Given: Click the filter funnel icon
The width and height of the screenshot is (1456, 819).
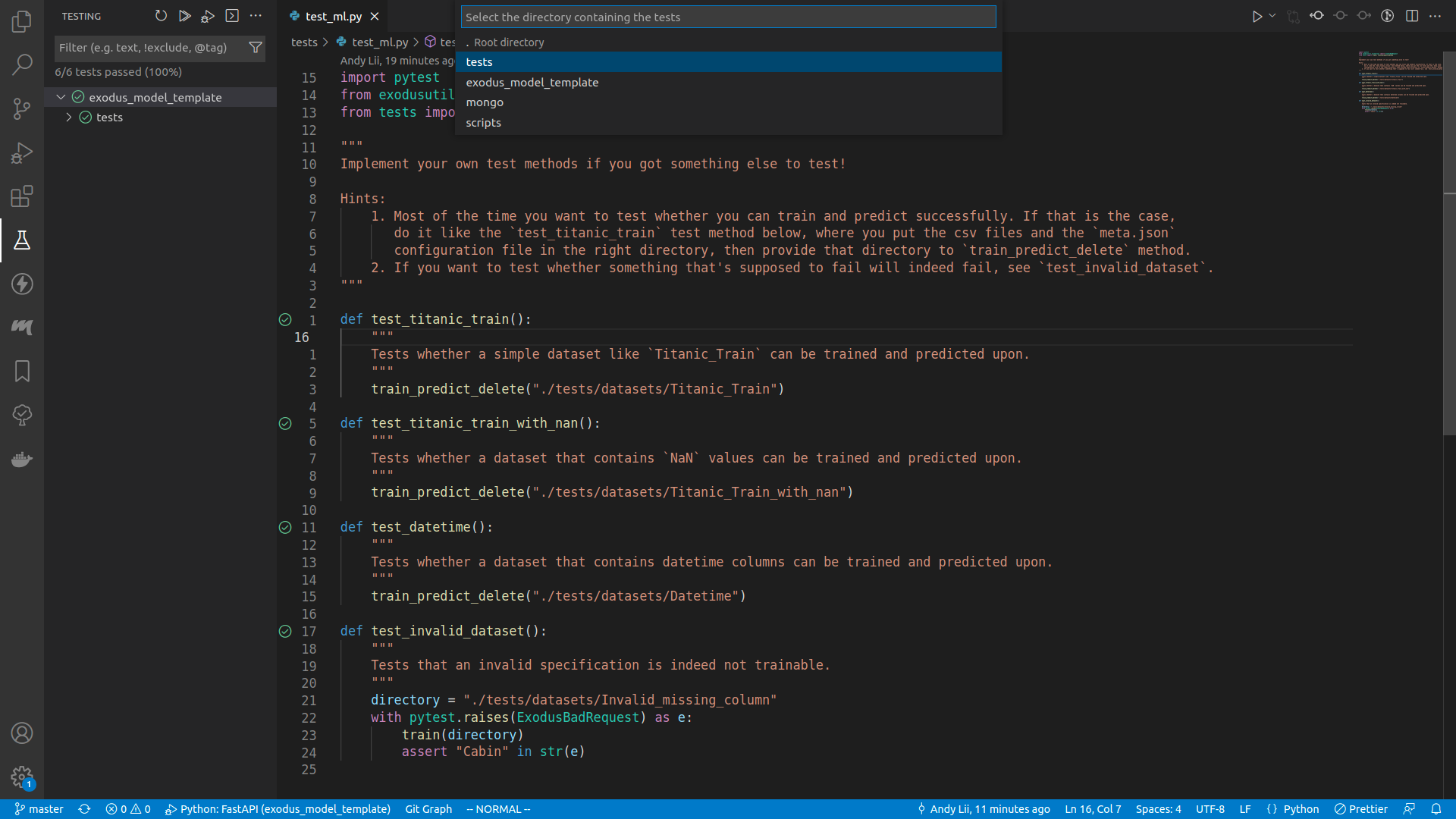Looking at the screenshot, I should pyautogui.click(x=256, y=48).
